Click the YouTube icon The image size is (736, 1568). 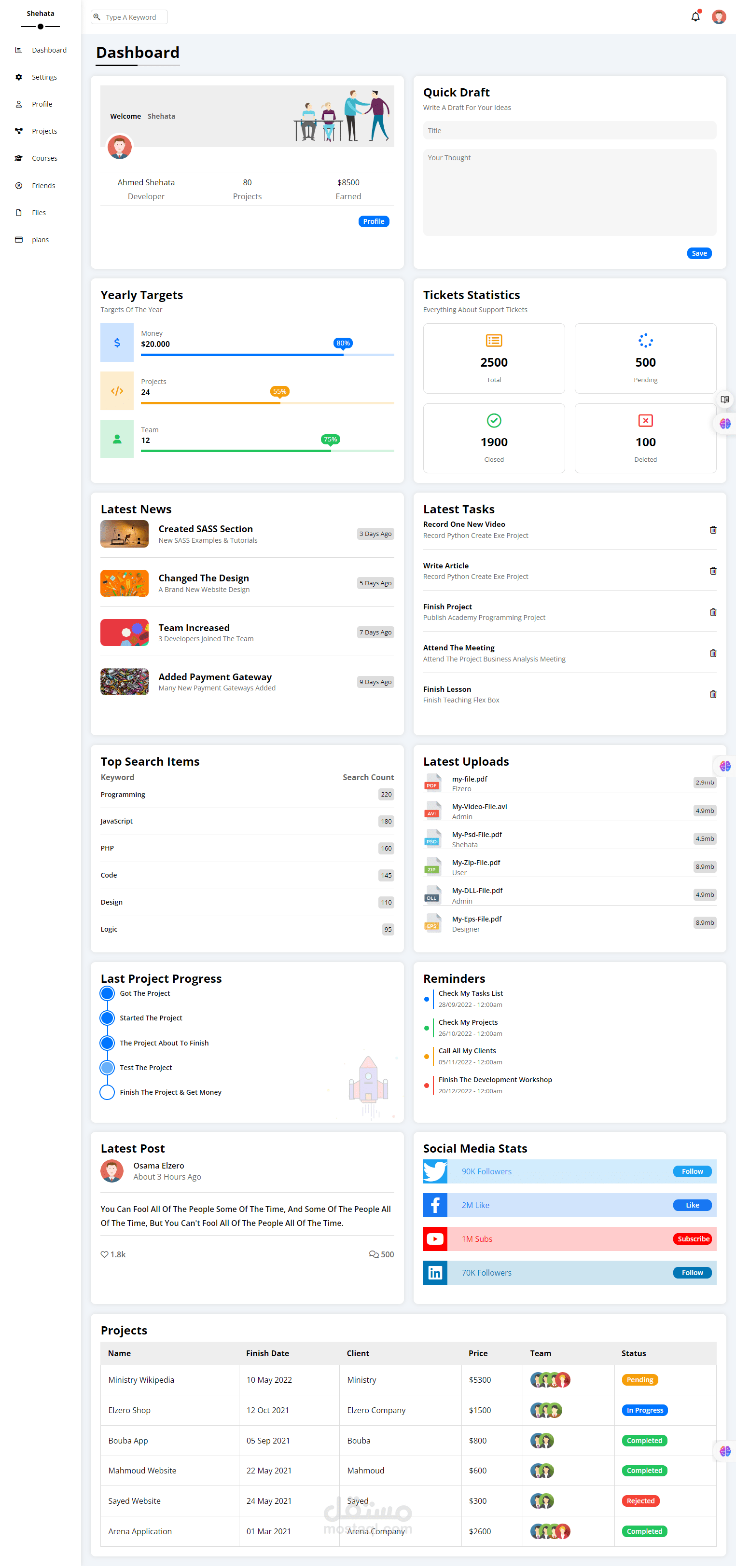pos(435,1239)
